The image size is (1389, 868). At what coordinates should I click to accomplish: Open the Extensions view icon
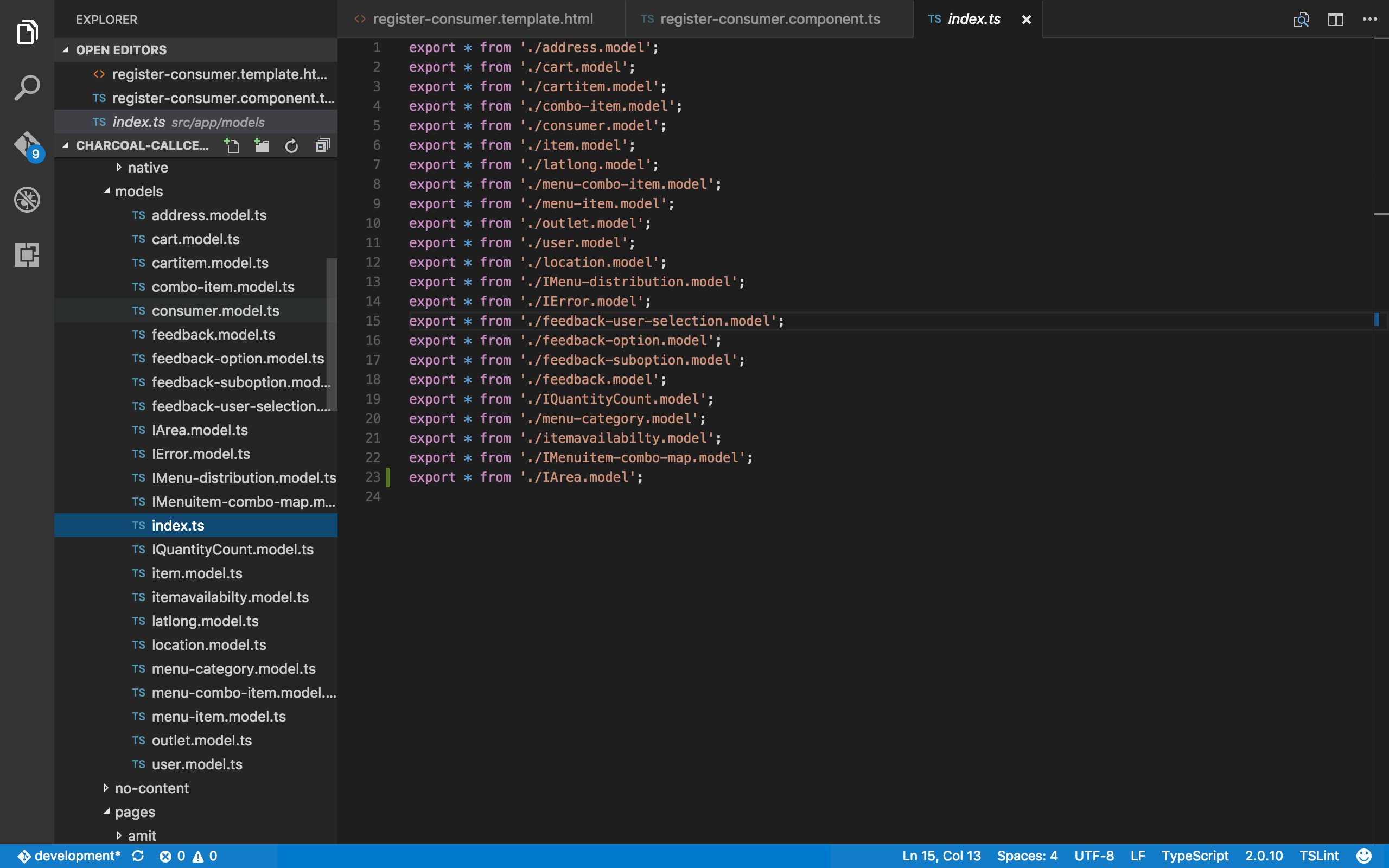pyautogui.click(x=27, y=254)
